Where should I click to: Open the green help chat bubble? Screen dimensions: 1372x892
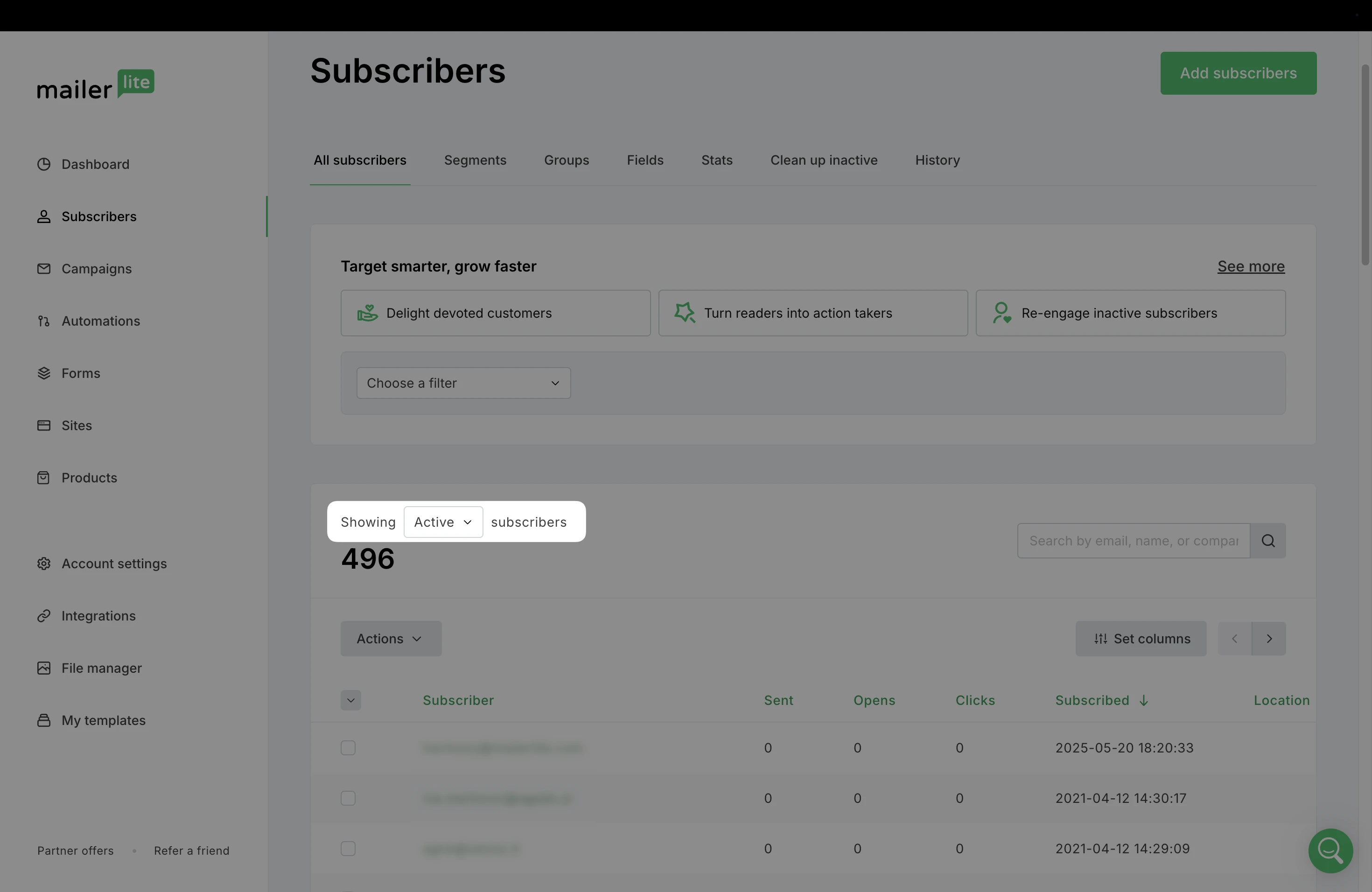click(x=1330, y=850)
